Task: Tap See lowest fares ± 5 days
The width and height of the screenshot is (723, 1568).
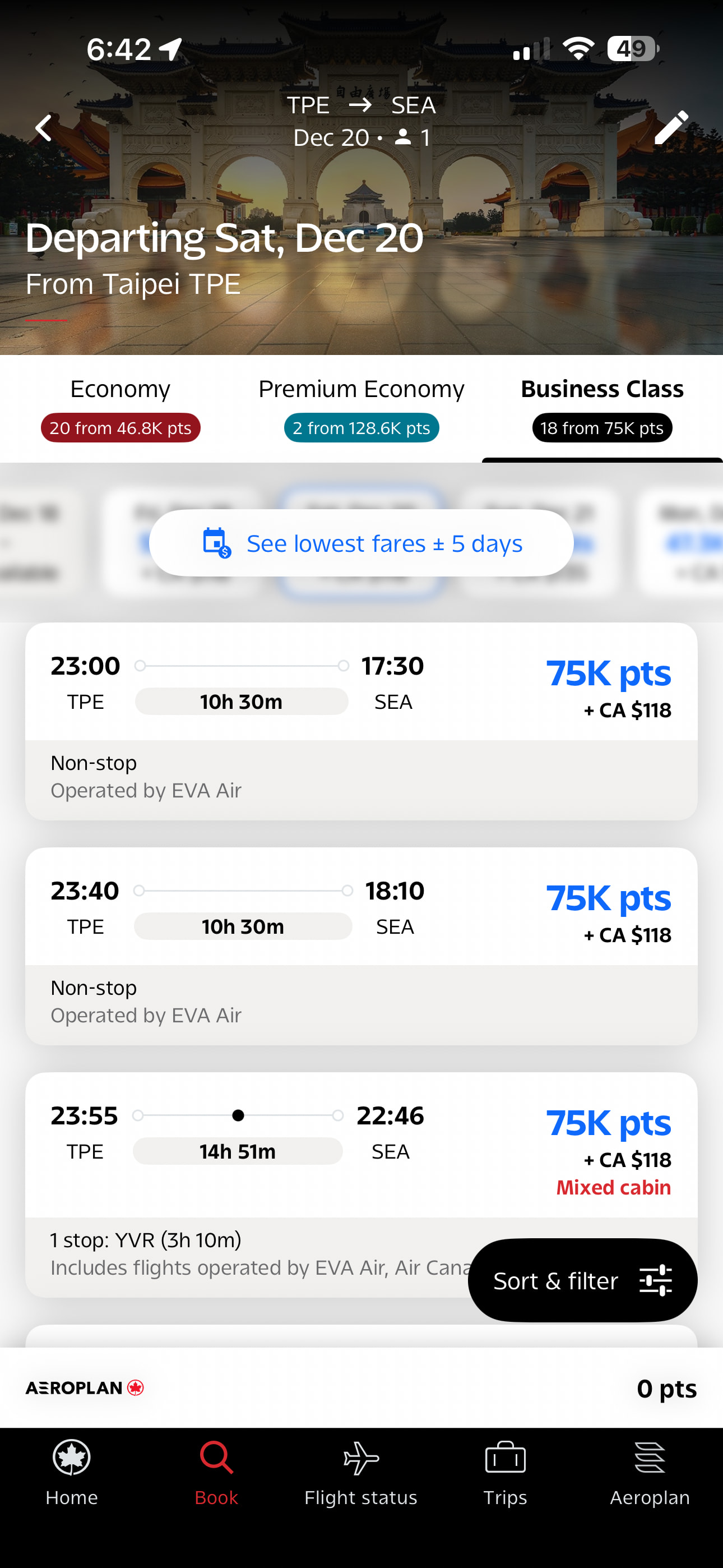Action: pyautogui.click(x=384, y=543)
